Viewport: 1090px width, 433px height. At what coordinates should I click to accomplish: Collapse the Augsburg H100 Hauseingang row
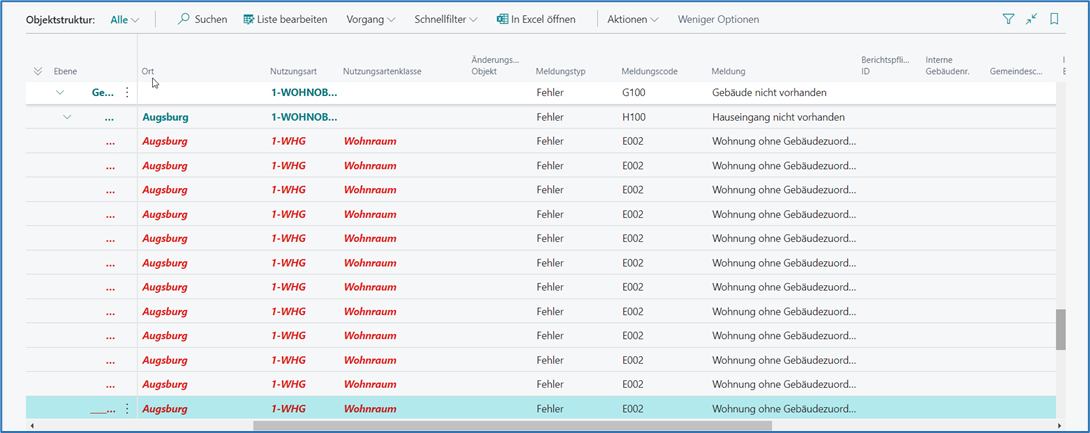pyautogui.click(x=67, y=117)
